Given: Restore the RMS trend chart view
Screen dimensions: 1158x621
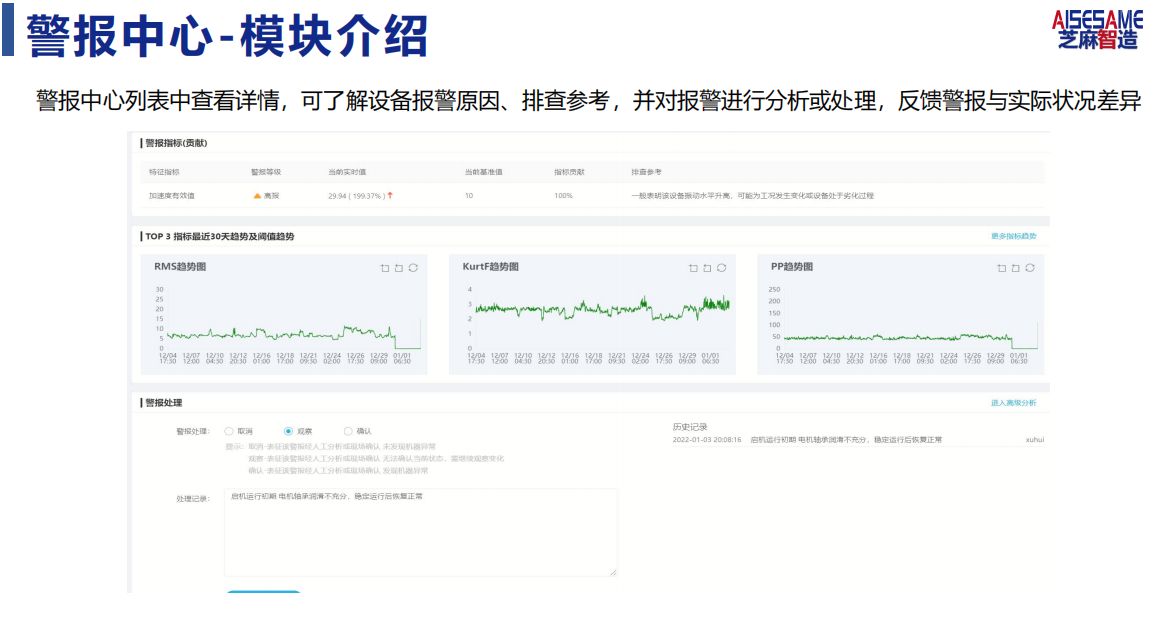Looking at the screenshot, I should click(414, 268).
